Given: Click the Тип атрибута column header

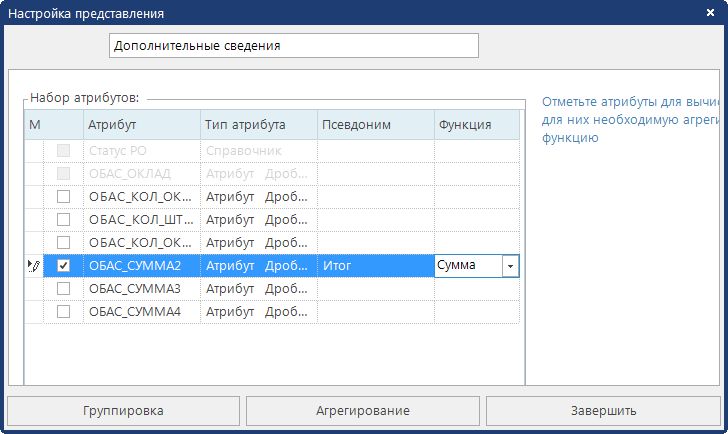Looking at the screenshot, I should [258, 125].
